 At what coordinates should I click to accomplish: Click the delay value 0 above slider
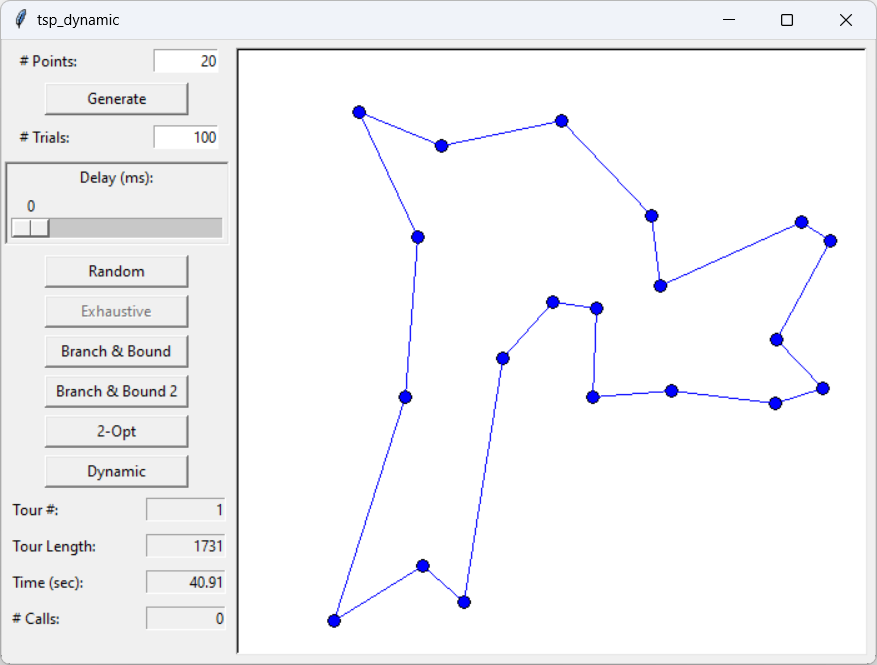(x=31, y=206)
